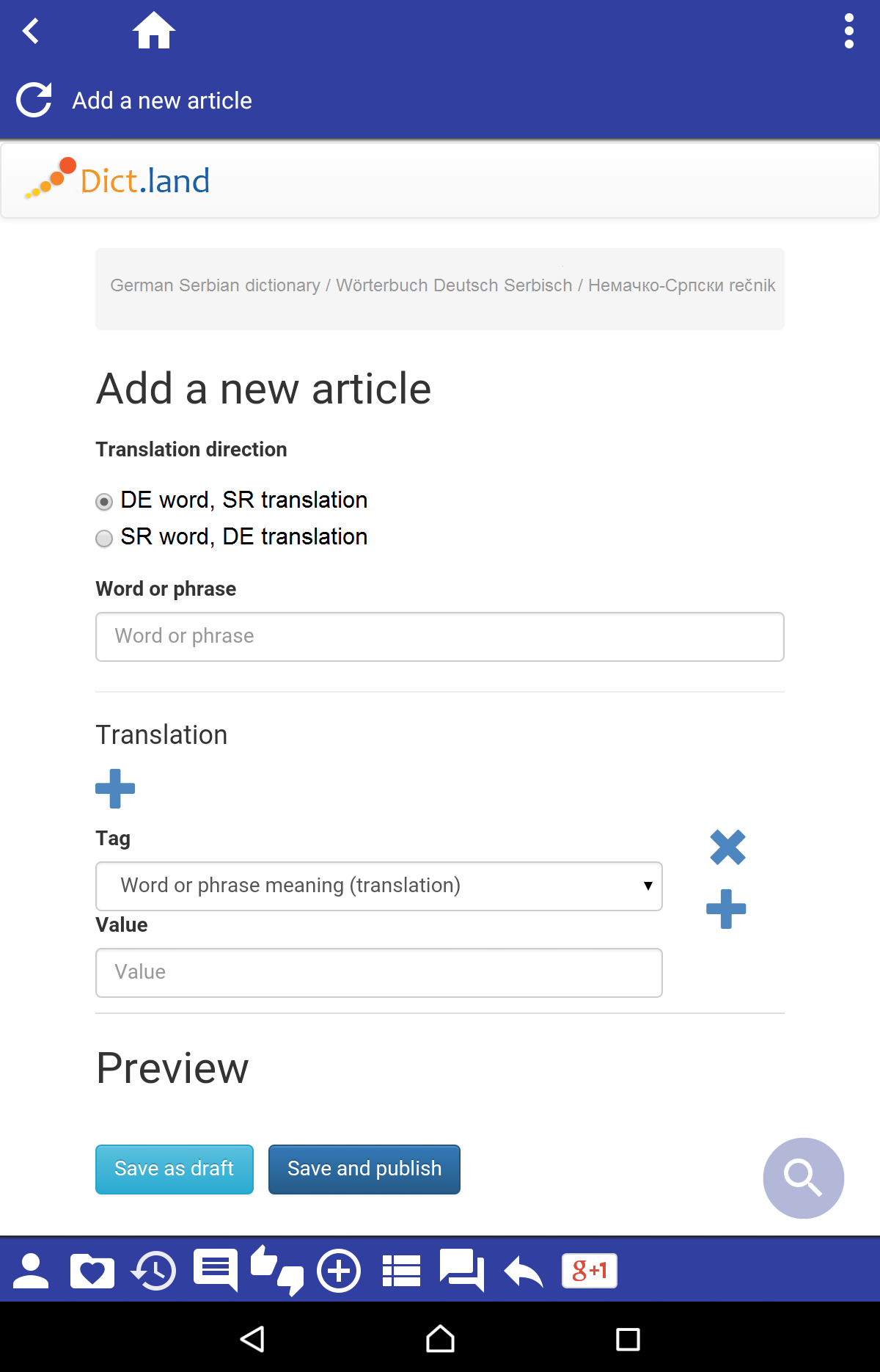Focus the Word or phrase input field
880x1372 pixels.
pyautogui.click(x=440, y=637)
